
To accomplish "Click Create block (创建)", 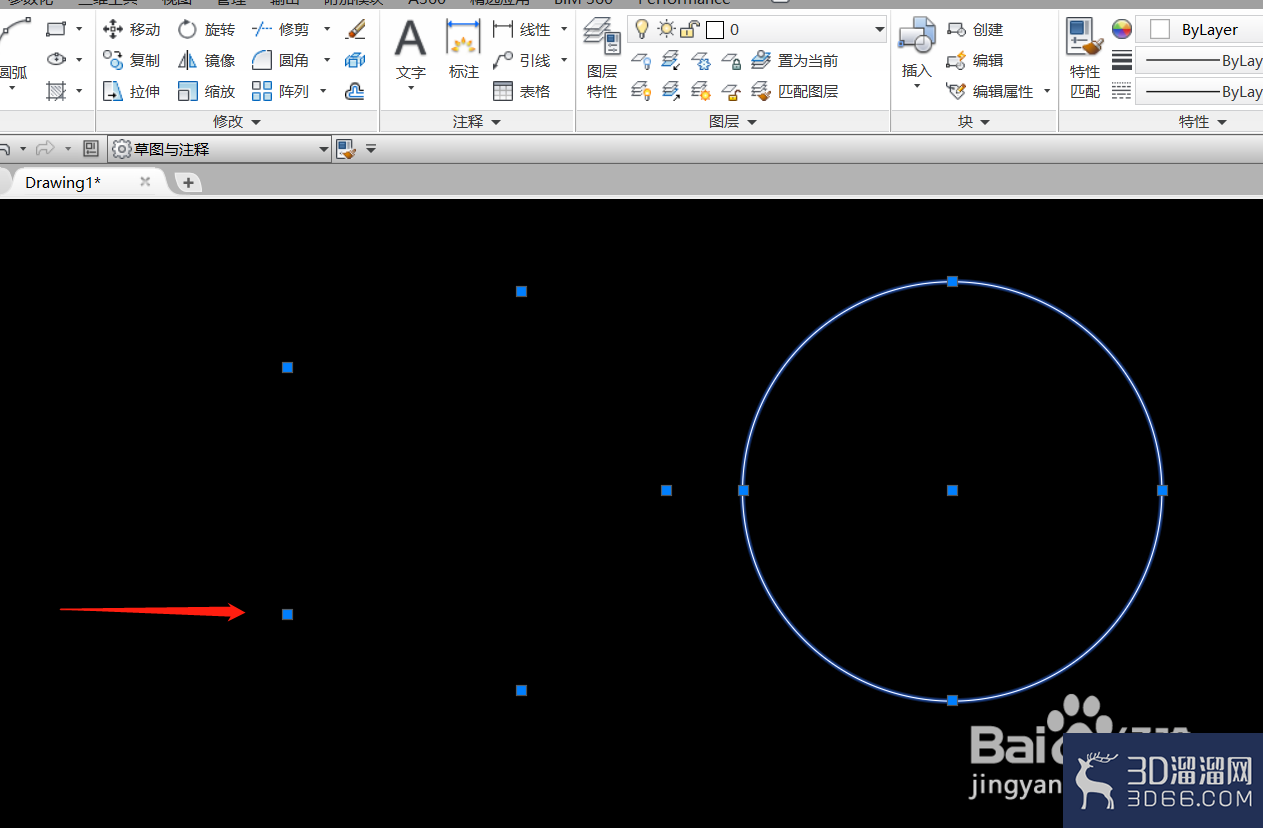I will point(976,30).
